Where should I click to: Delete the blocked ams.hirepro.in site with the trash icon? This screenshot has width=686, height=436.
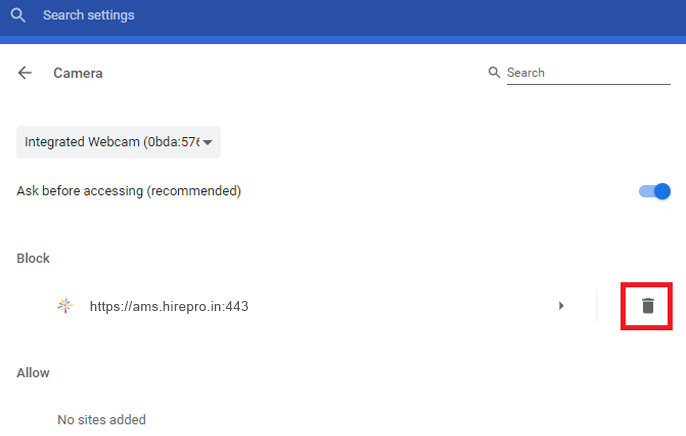point(647,306)
